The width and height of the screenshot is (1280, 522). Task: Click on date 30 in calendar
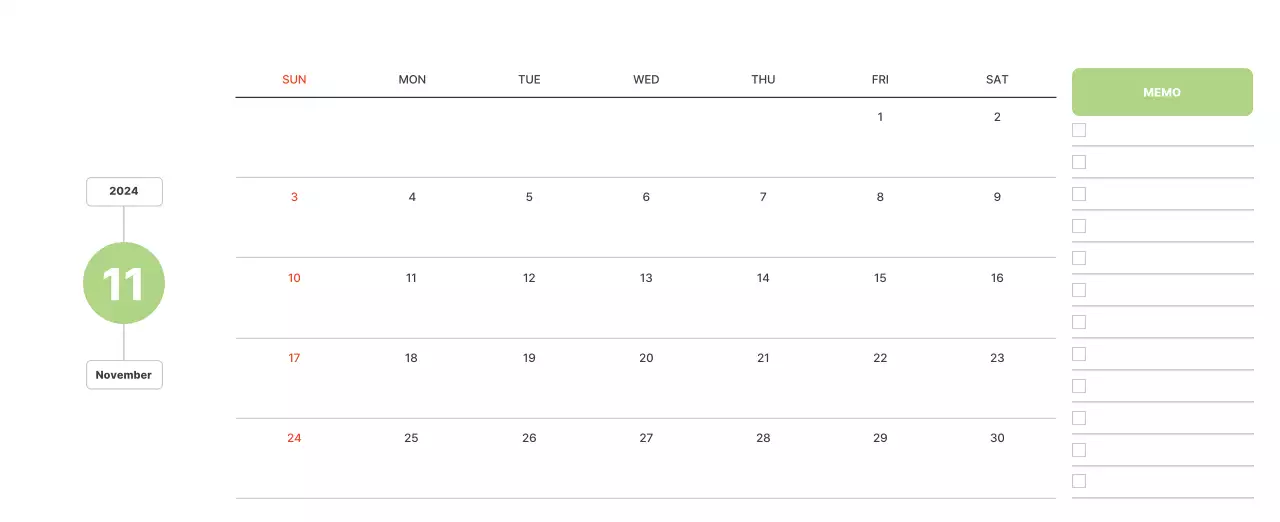point(997,438)
